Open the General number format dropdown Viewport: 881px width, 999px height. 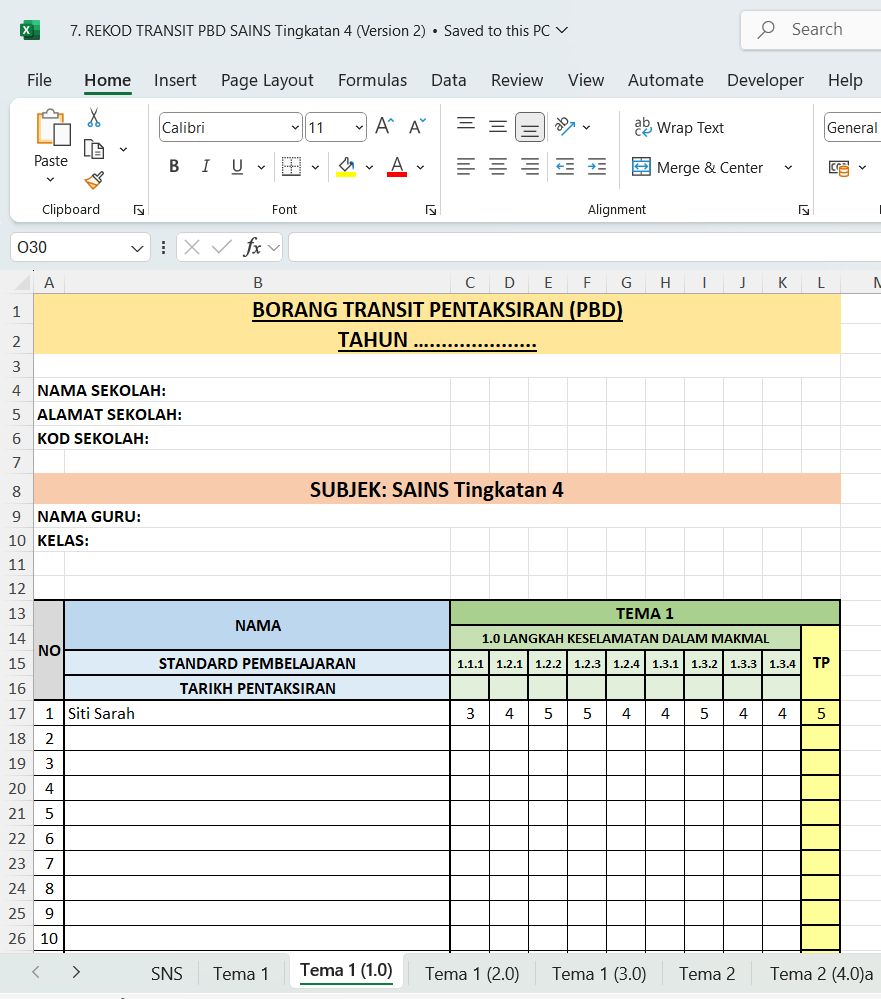852,127
